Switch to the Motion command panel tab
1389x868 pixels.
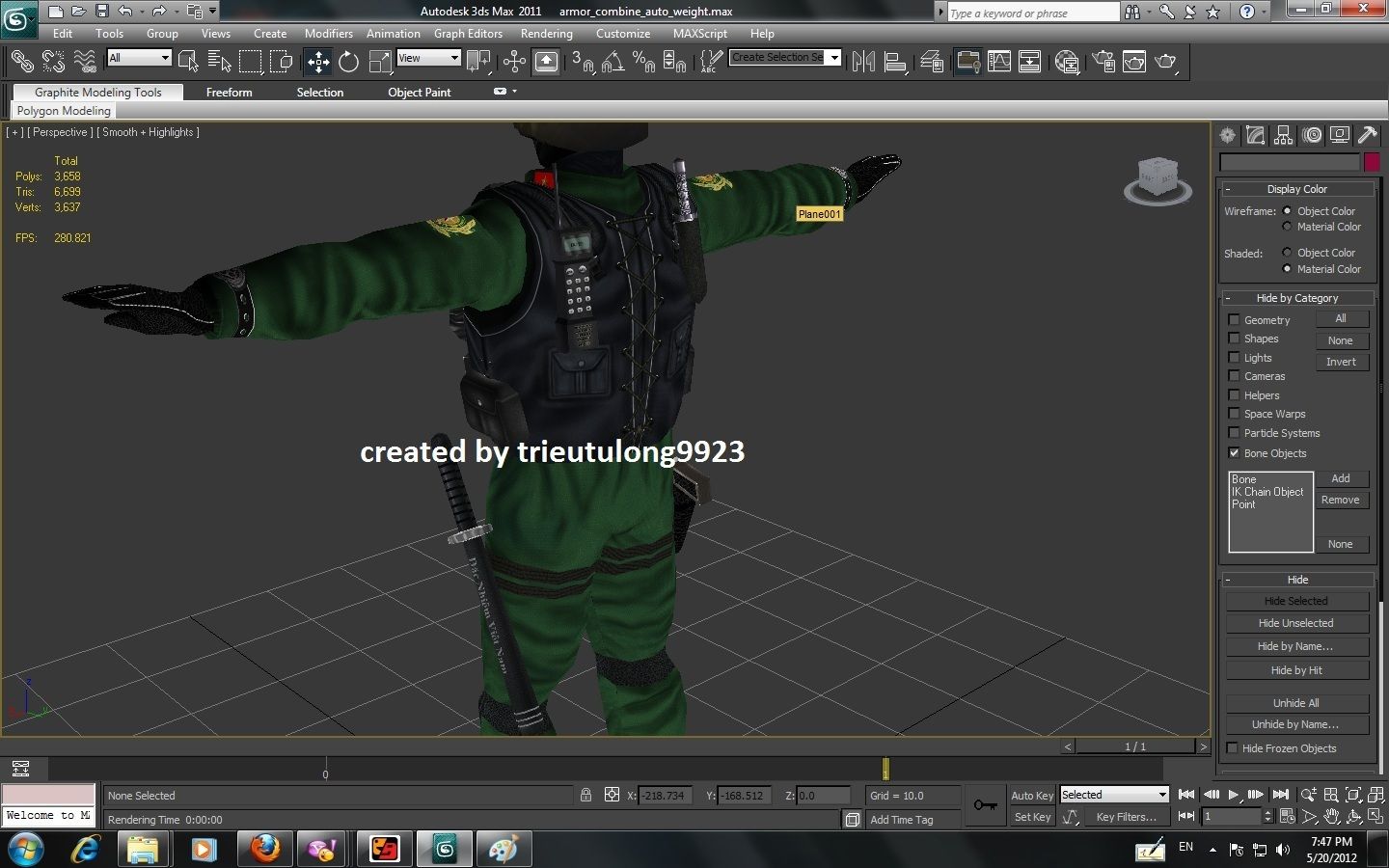point(1311,136)
